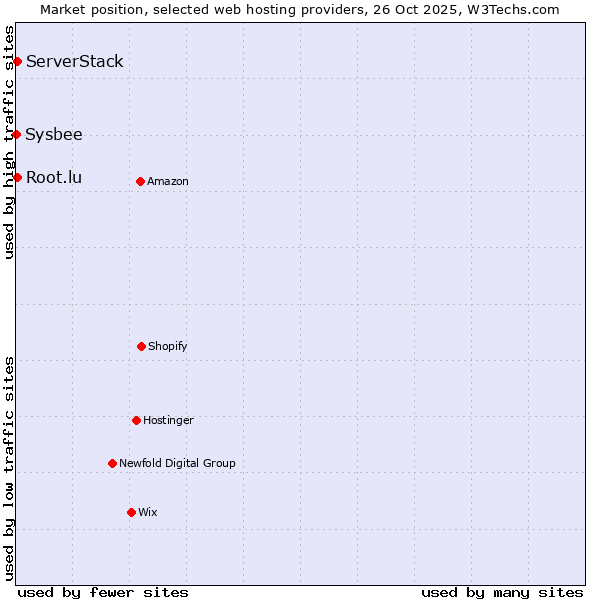Click the chart title mentioning W3Techs.com
Screen dimensions: 600x600
300,9
